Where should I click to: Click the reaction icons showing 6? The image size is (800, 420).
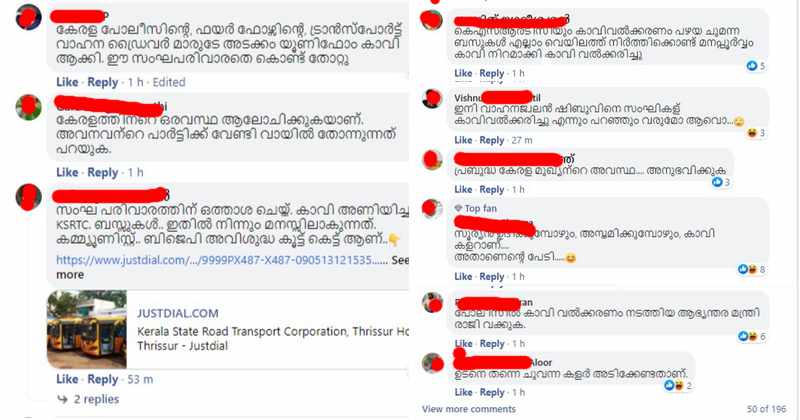point(747,336)
